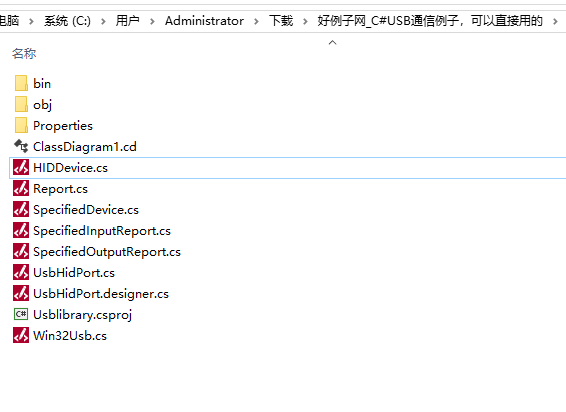Sort files by 名称 column header
Viewport: 566px width, 412px height.
pos(24,54)
